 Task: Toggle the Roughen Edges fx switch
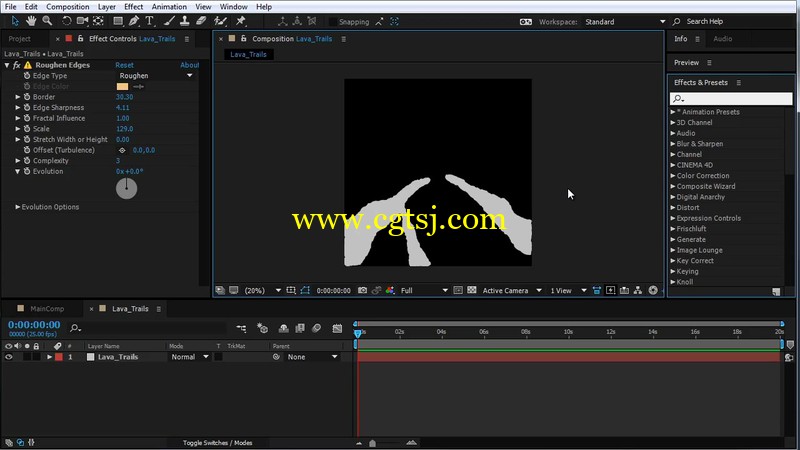click(16, 65)
